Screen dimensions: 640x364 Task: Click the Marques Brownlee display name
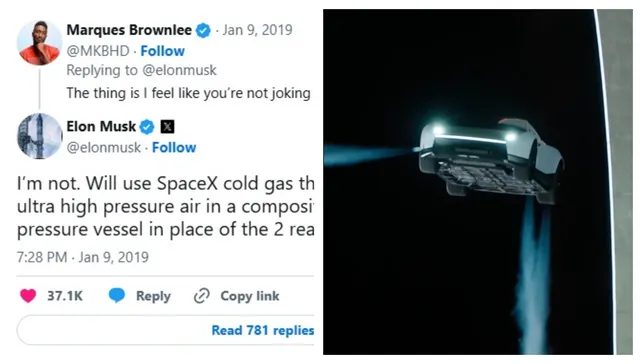click(129, 30)
